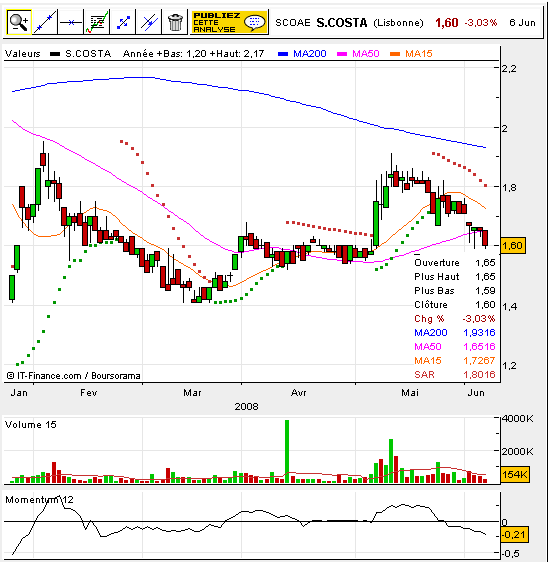This screenshot has height=562, width=548.
Task: Click the 6 Jun date in the header
Action: point(523,23)
